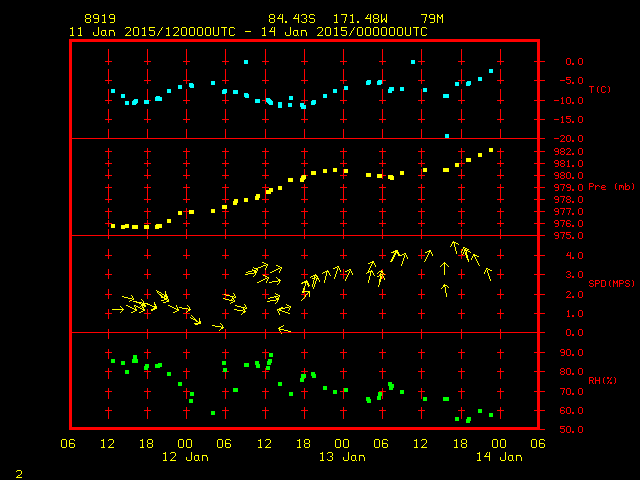
Task: Click the 976.0 pressure tick label
Action: 568,224
